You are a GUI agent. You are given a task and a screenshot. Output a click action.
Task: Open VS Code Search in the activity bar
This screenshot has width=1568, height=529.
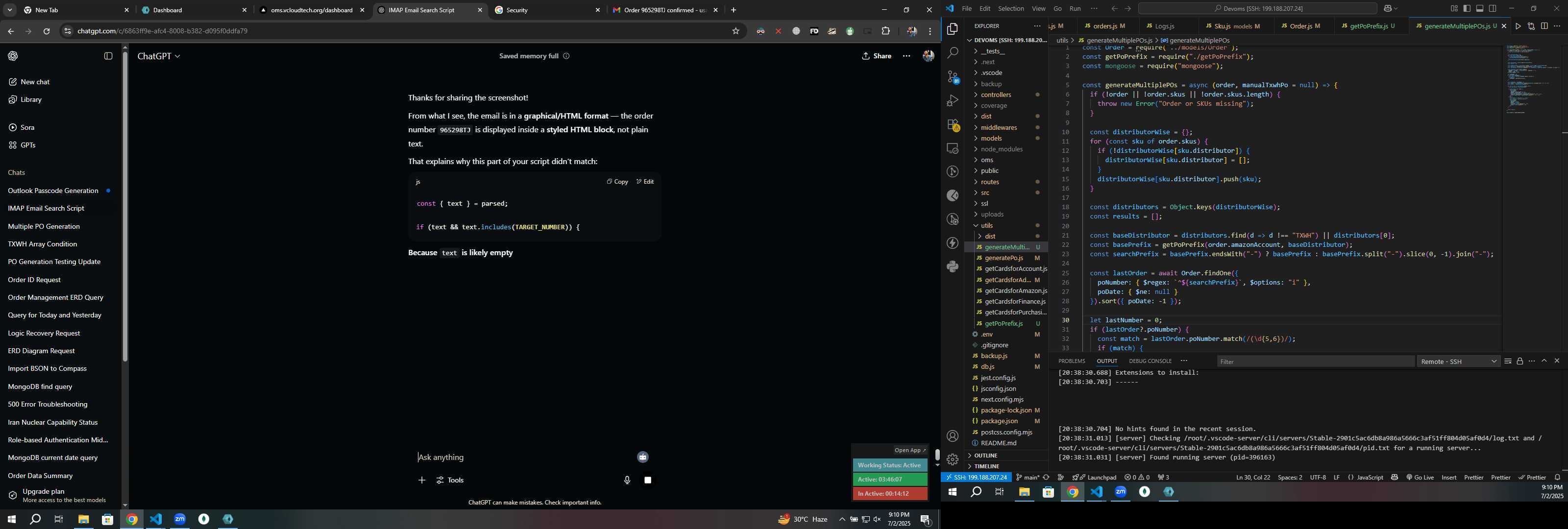[953, 53]
